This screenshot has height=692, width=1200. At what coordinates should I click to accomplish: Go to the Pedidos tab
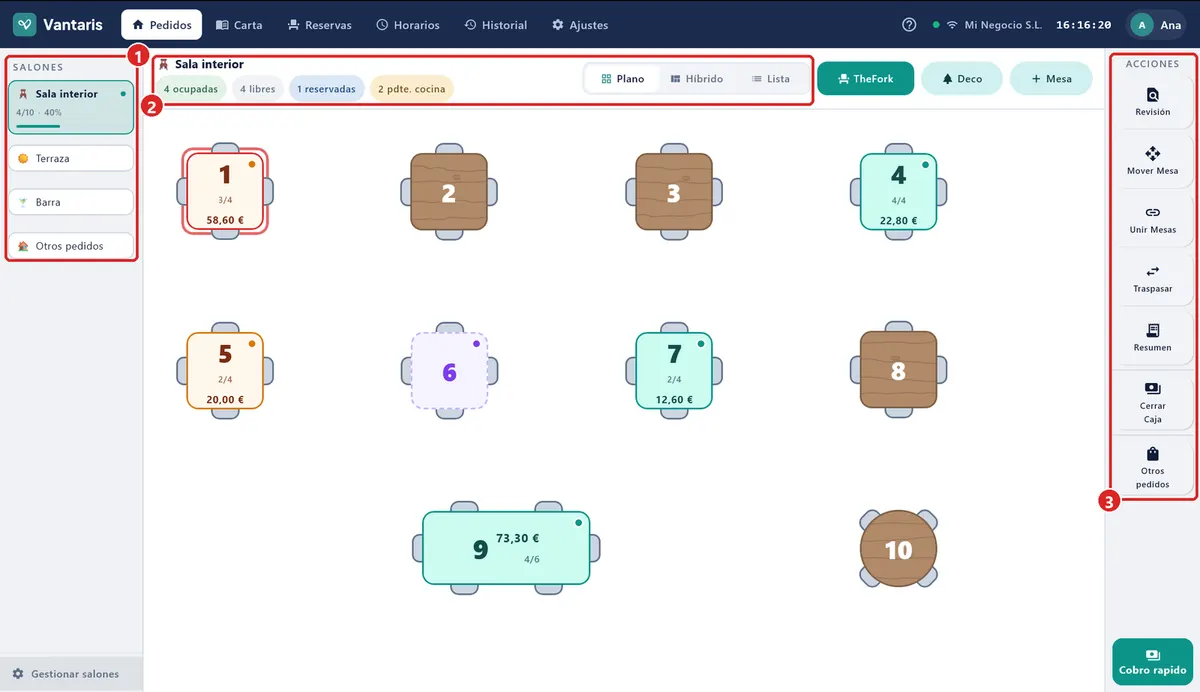point(162,25)
